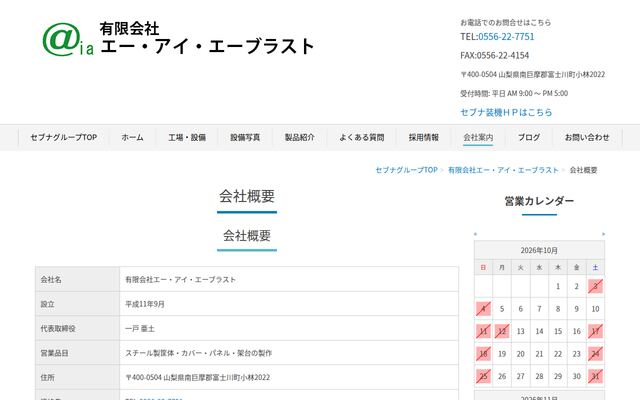Click the 代表取締役 row label
This screenshot has width=640, height=400.
coord(58,329)
